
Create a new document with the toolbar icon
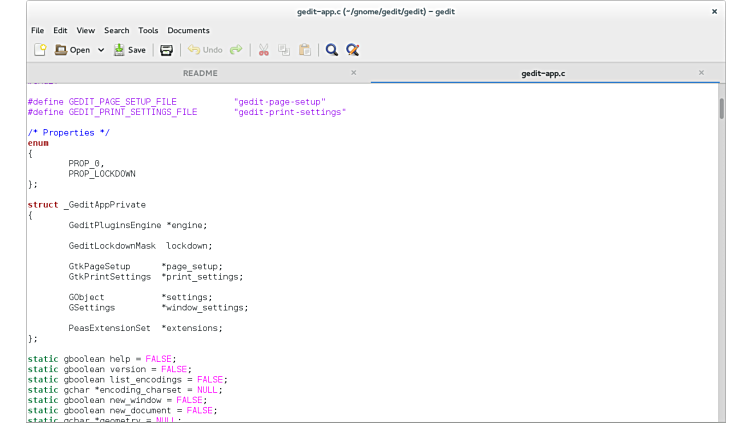click(40, 50)
